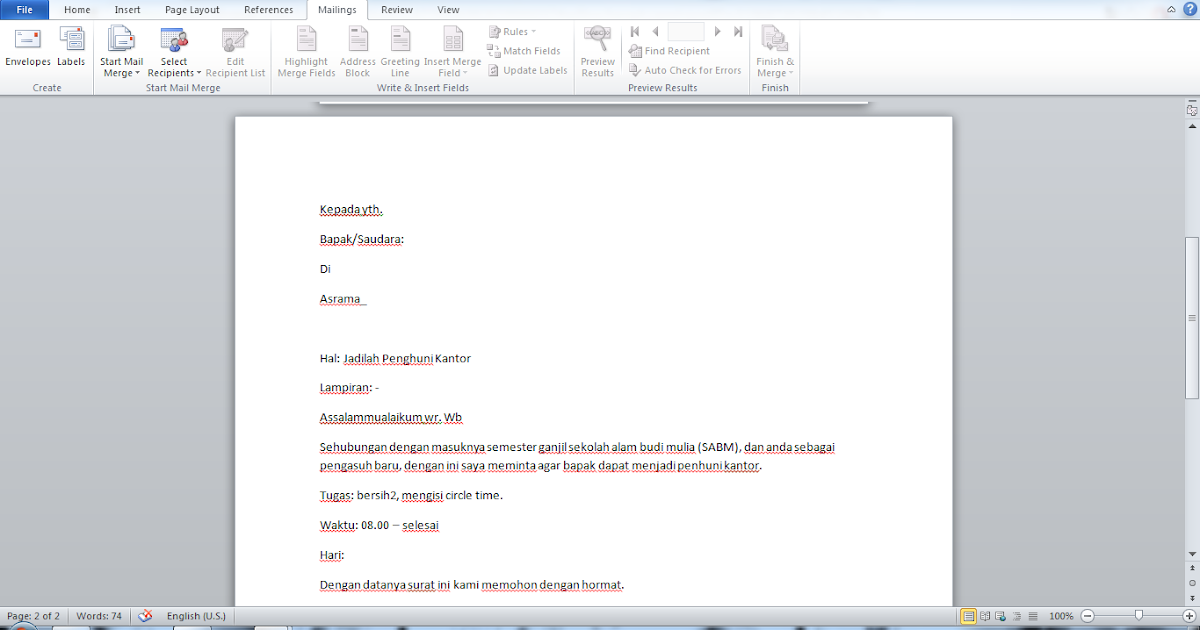Insert a Greeting Line

(400, 52)
